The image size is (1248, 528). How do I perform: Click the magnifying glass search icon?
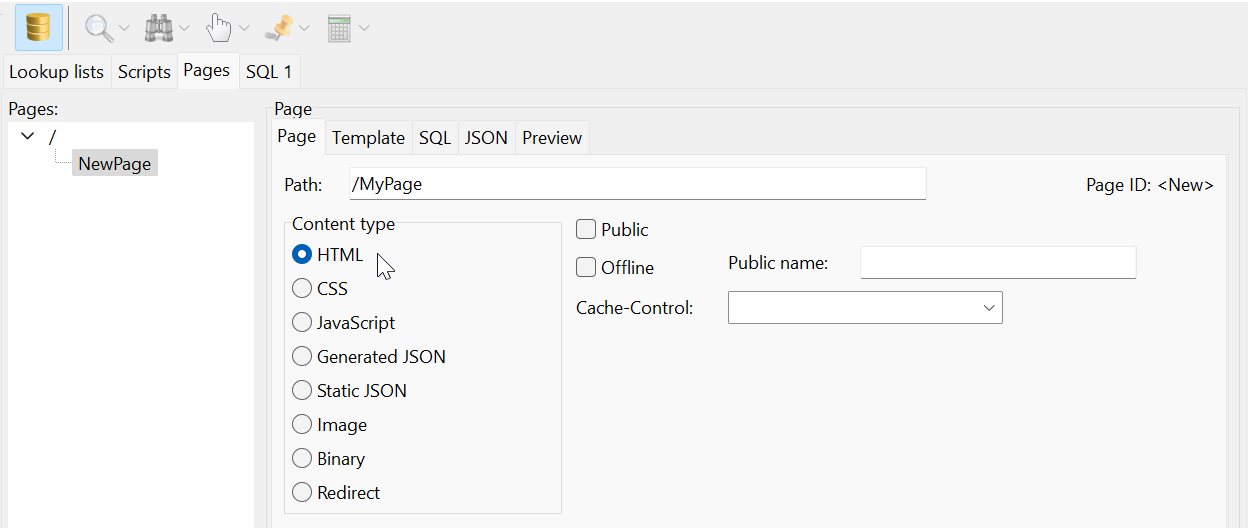98,28
